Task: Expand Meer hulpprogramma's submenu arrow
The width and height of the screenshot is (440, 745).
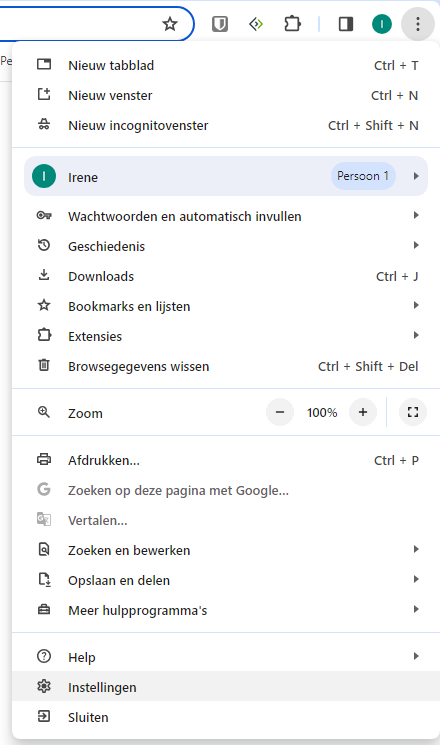Action: click(x=416, y=609)
